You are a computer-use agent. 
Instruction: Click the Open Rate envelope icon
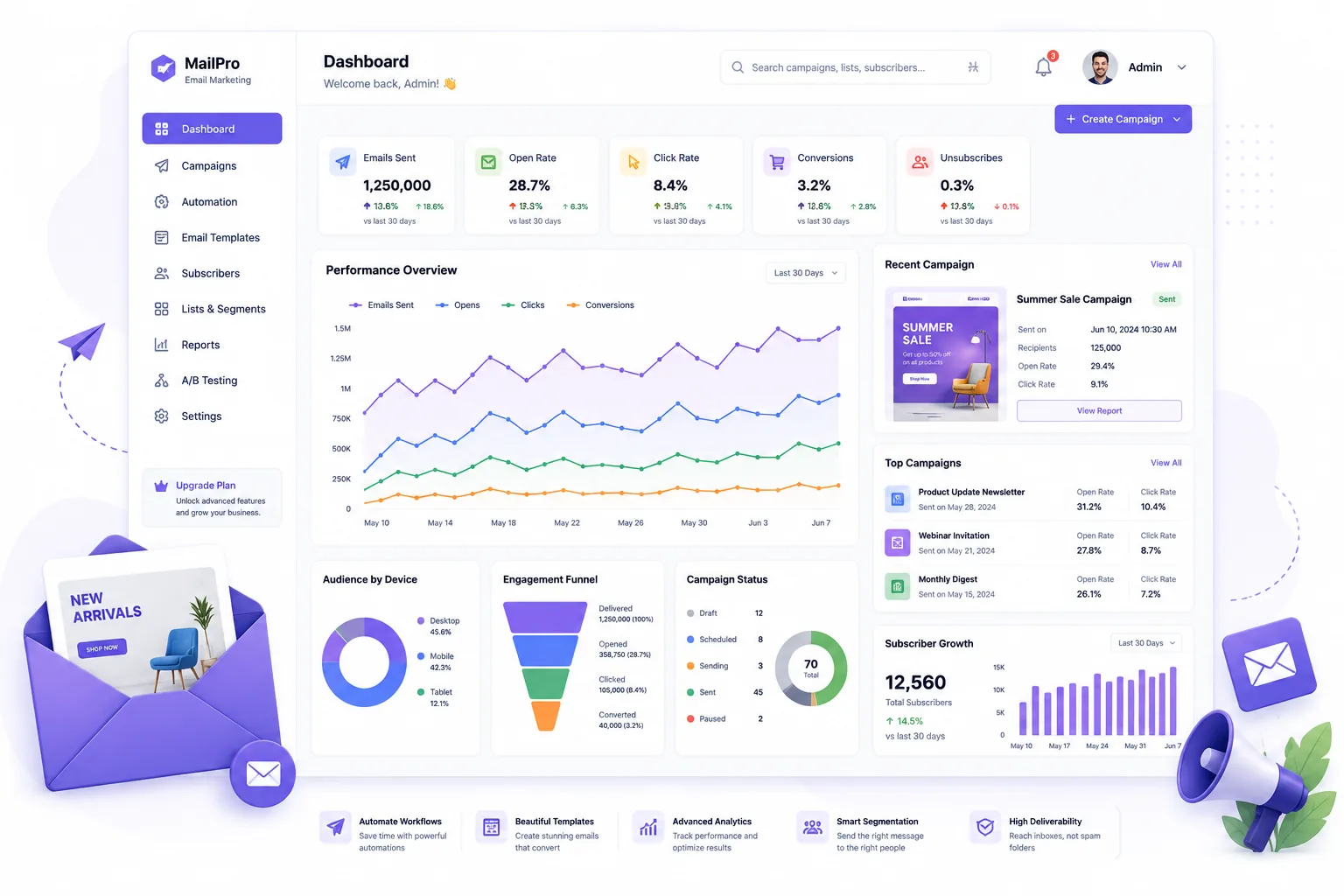489,162
